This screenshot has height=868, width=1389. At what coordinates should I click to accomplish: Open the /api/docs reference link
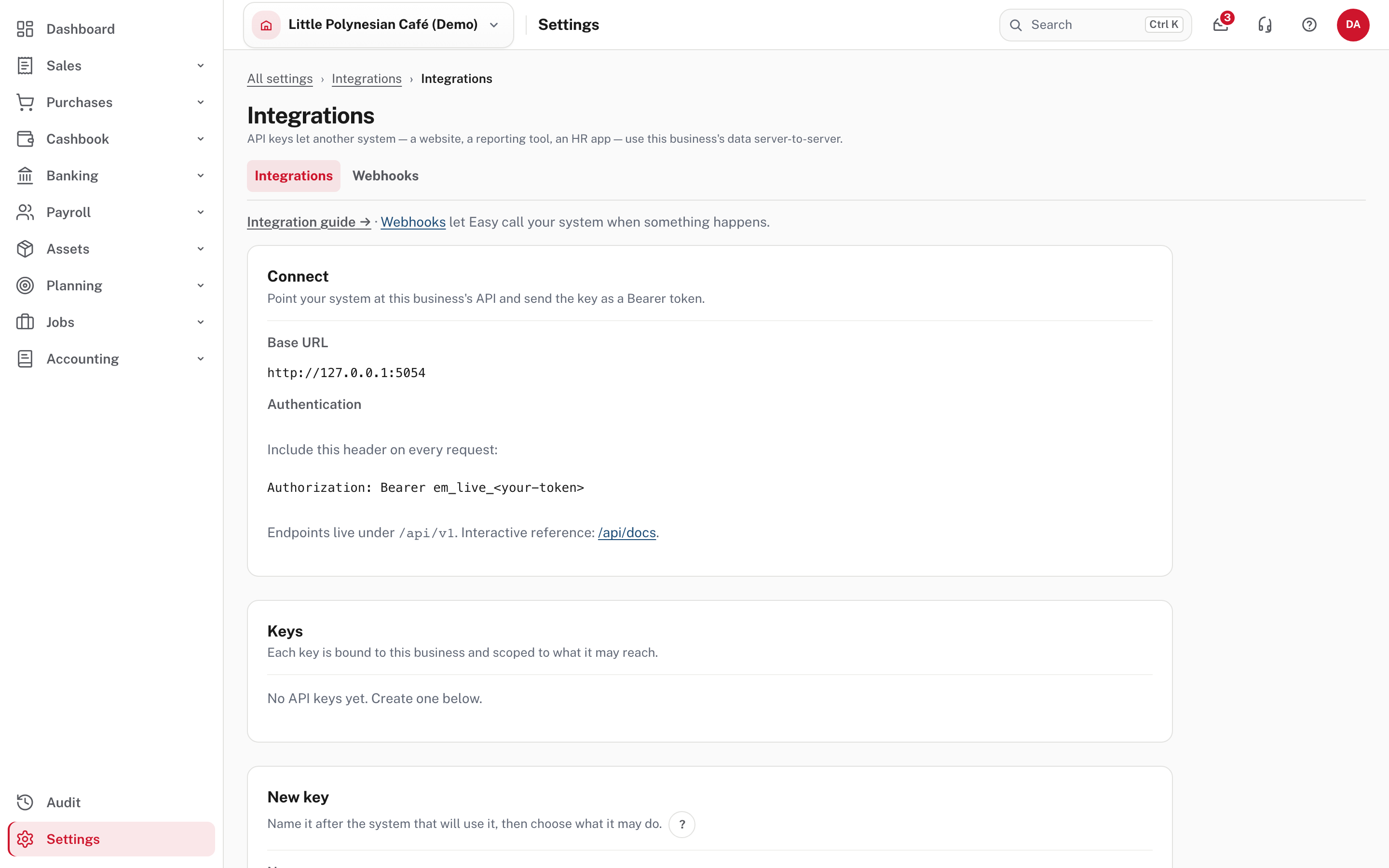tap(627, 533)
